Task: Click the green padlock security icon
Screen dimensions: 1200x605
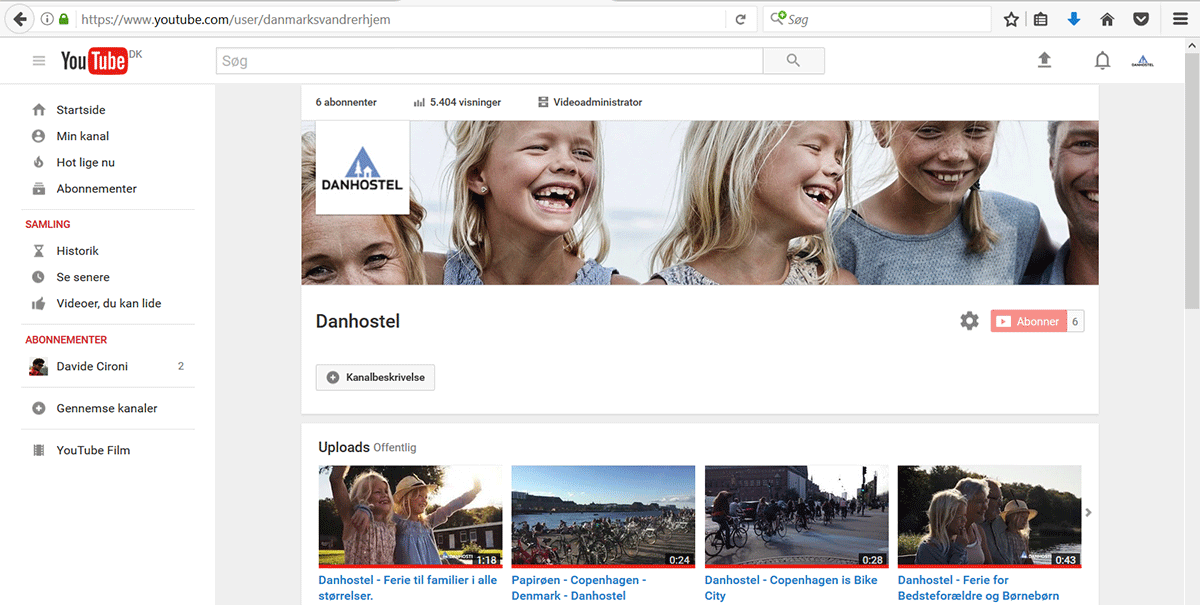Action: (x=64, y=19)
